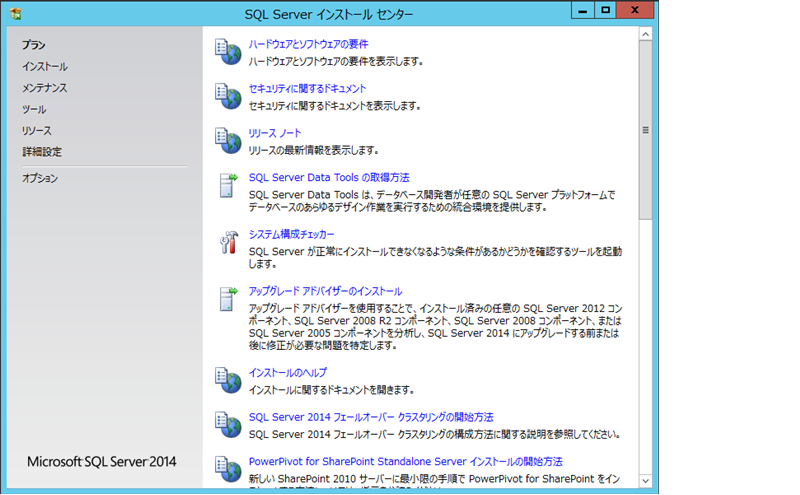Maximize the SQL Server インストール センター window
The image size is (800, 495).
(x=605, y=10)
